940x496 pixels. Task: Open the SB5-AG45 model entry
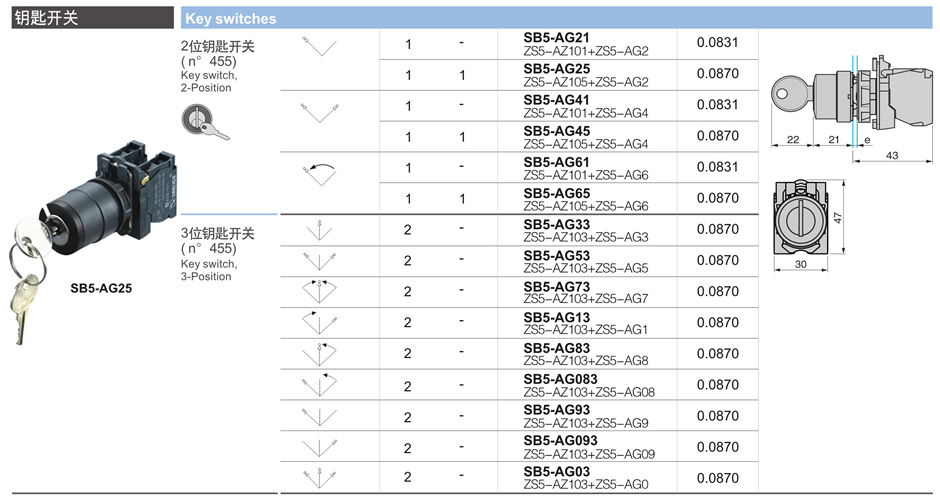click(x=557, y=130)
